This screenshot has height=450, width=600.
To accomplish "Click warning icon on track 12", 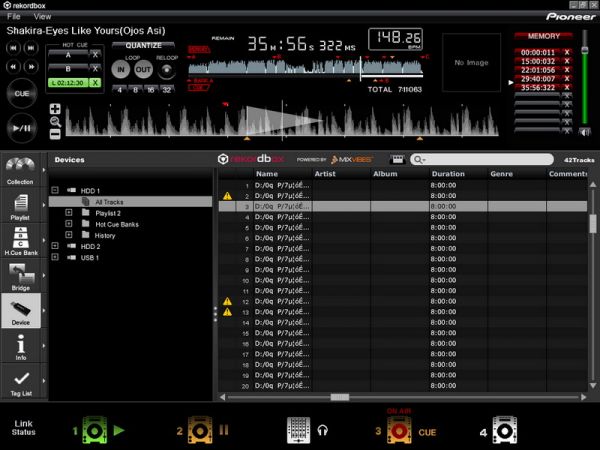I will pyautogui.click(x=227, y=301).
